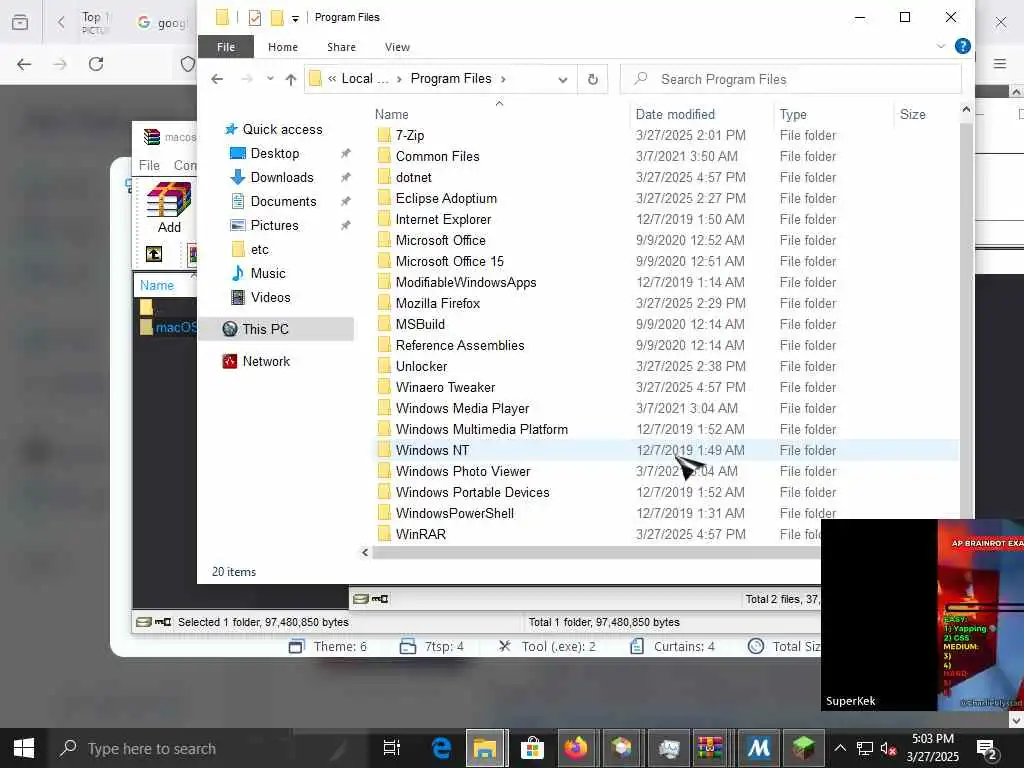The height and width of the screenshot is (768, 1024).
Task: Open WinRAR from taskbar
Action: point(710,748)
